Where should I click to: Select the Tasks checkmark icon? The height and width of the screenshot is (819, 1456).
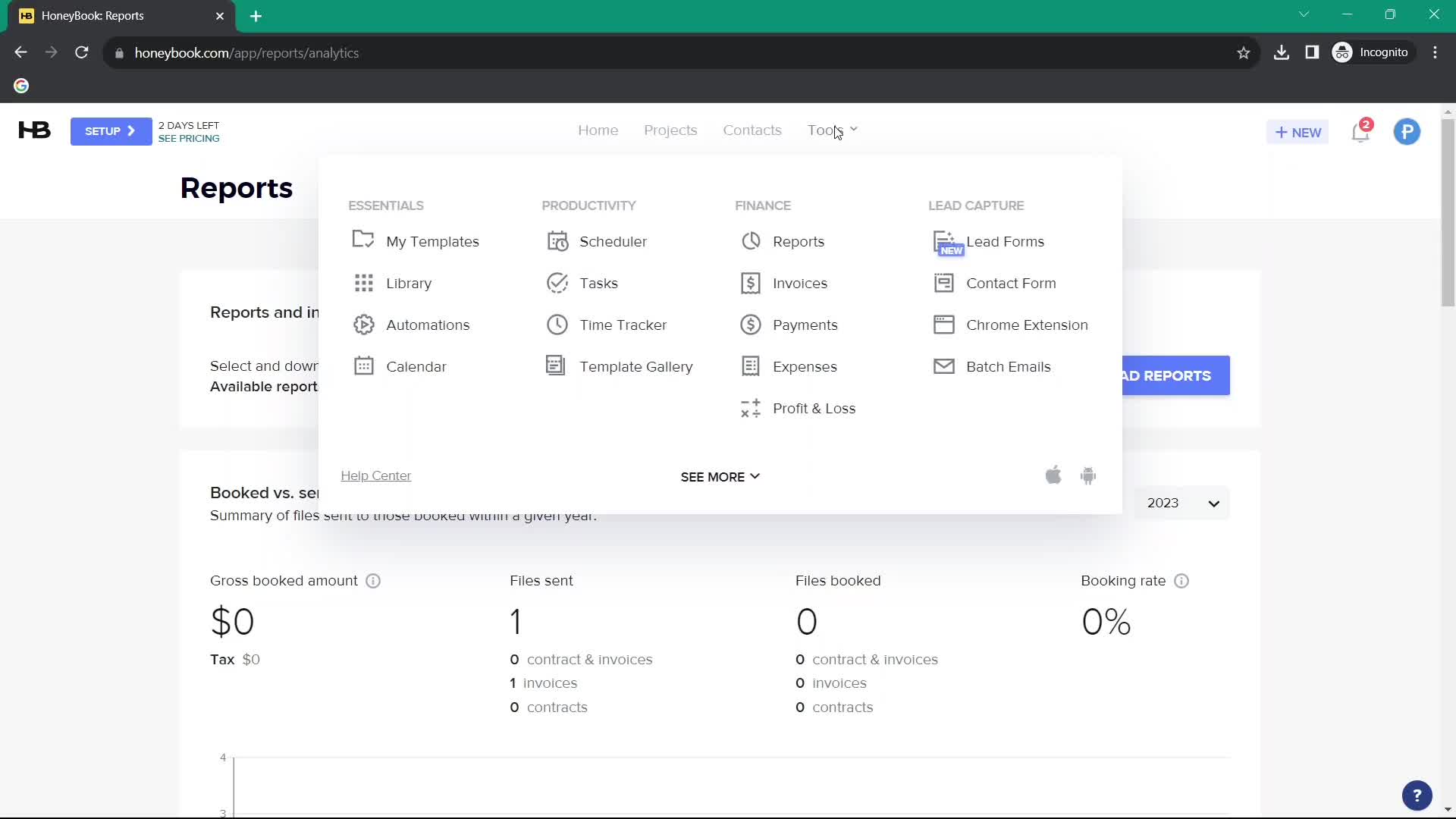point(557,283)
